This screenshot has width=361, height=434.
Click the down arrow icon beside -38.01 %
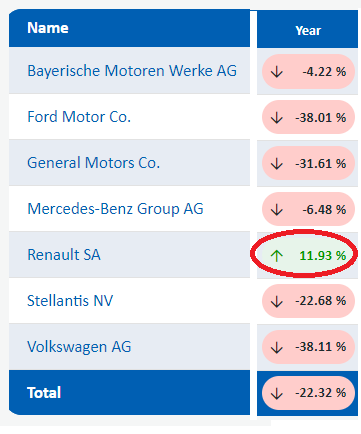(x=277, y=118)
